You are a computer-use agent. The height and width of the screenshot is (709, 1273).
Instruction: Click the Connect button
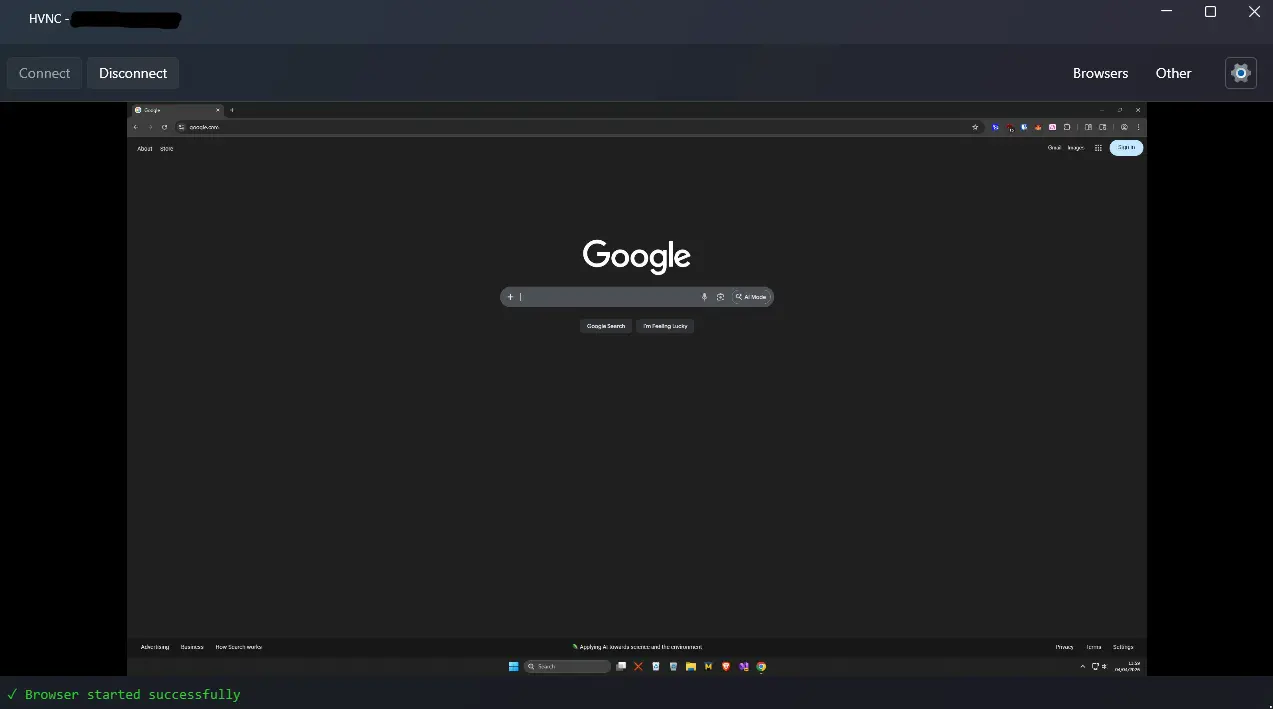pos(45,73)
